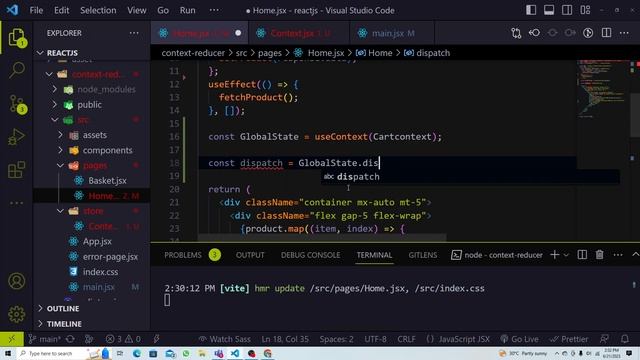Toggle Watch Sass in status bar
This screenshot has width=640, height=360.
tap(224, 339)
